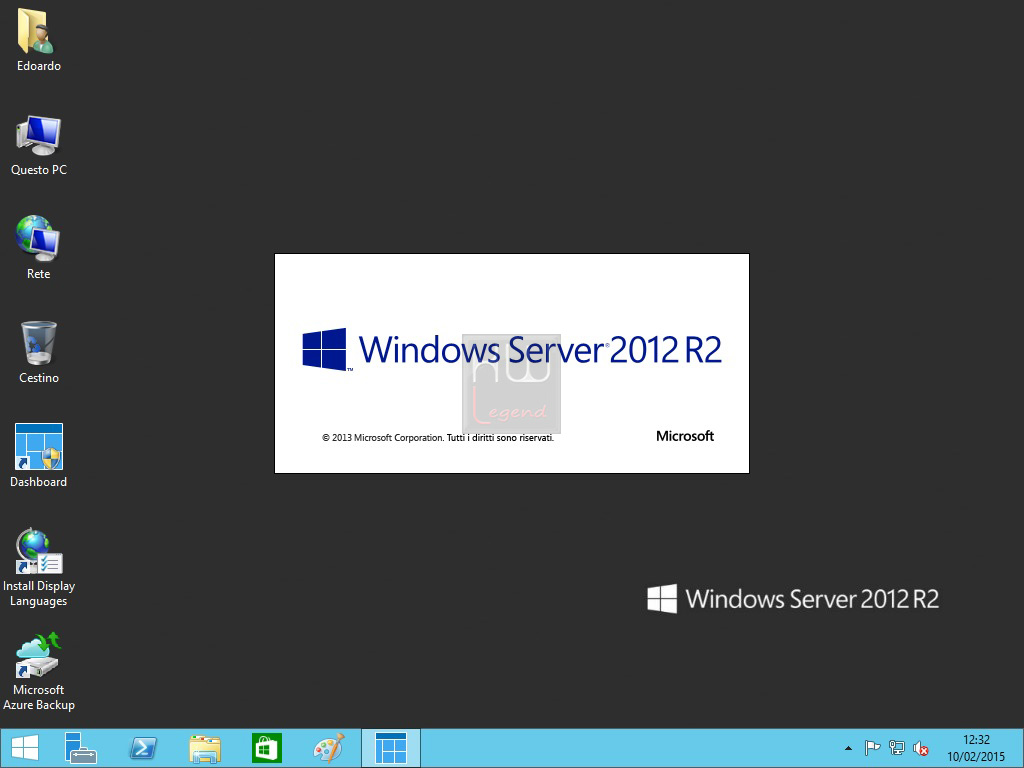Click the Edoardo icon label text
This screenshot has height=768, width=1024.
point(39,66)
